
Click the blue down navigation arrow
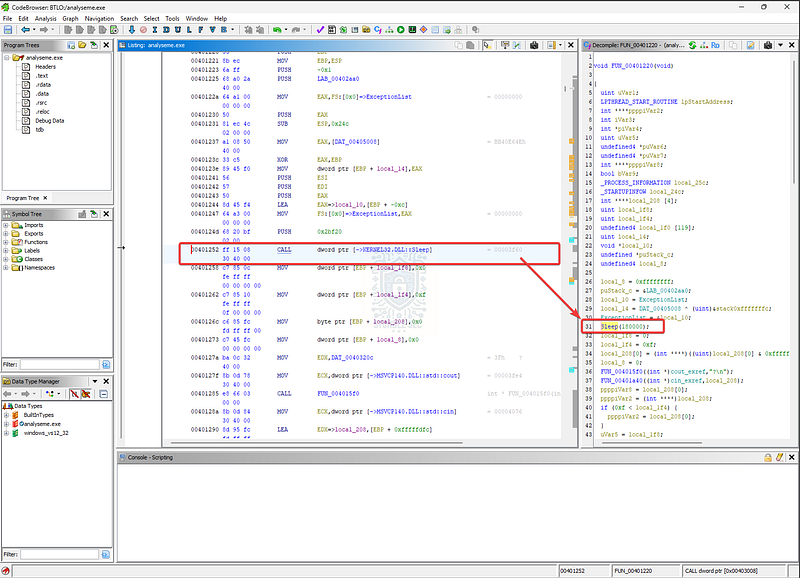pos(132,30)
